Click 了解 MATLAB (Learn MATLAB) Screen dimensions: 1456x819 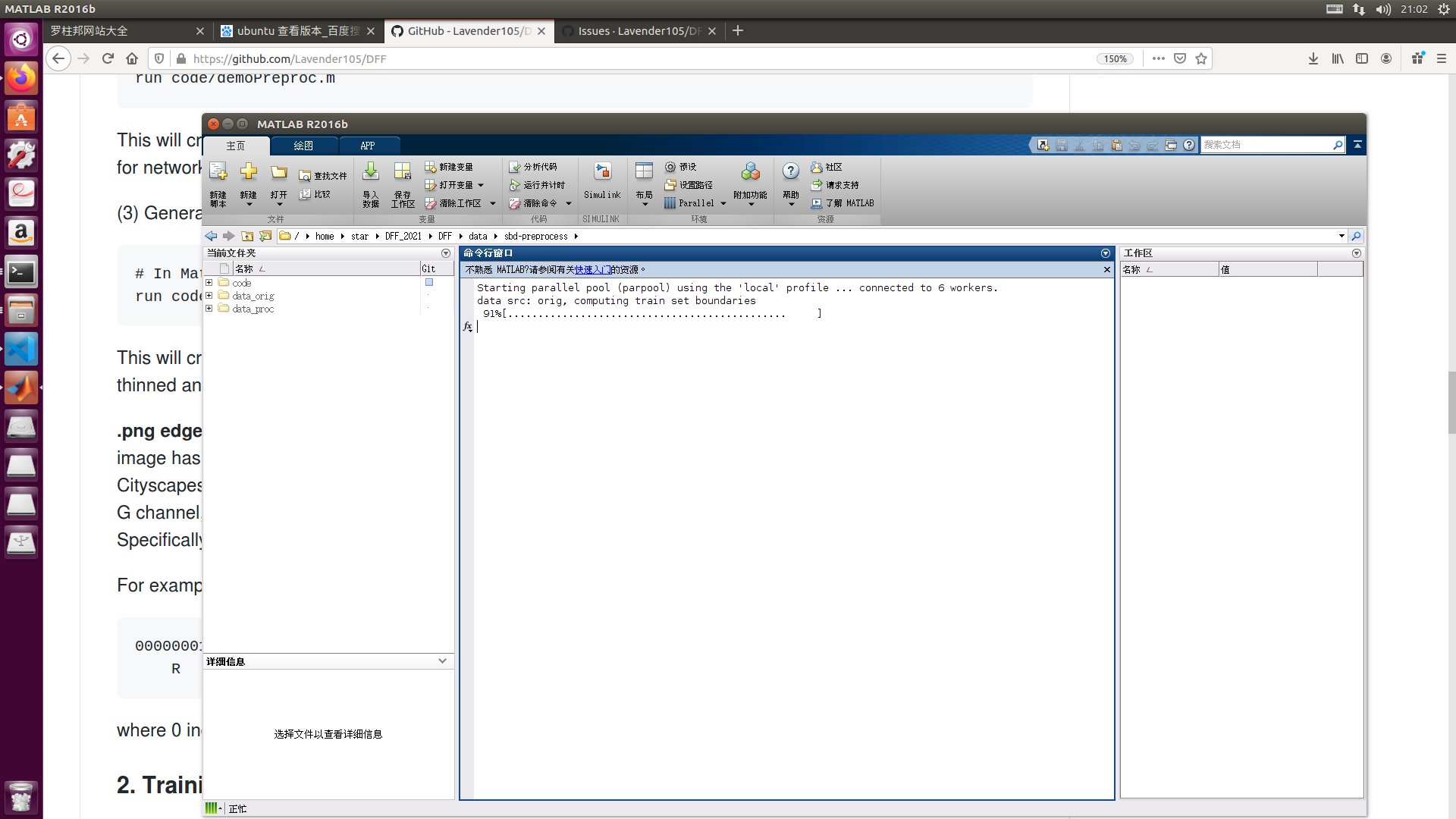[x=843, y=203]
